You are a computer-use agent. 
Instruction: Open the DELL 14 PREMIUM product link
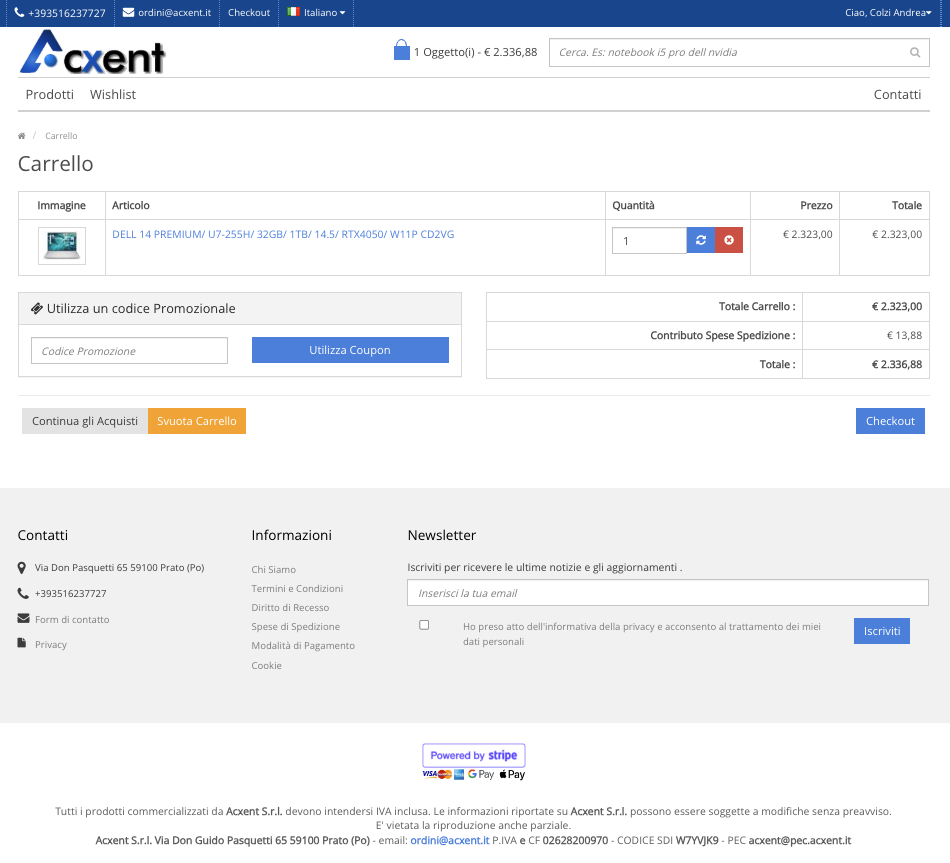pyautogui.click(x=283, y=234)
